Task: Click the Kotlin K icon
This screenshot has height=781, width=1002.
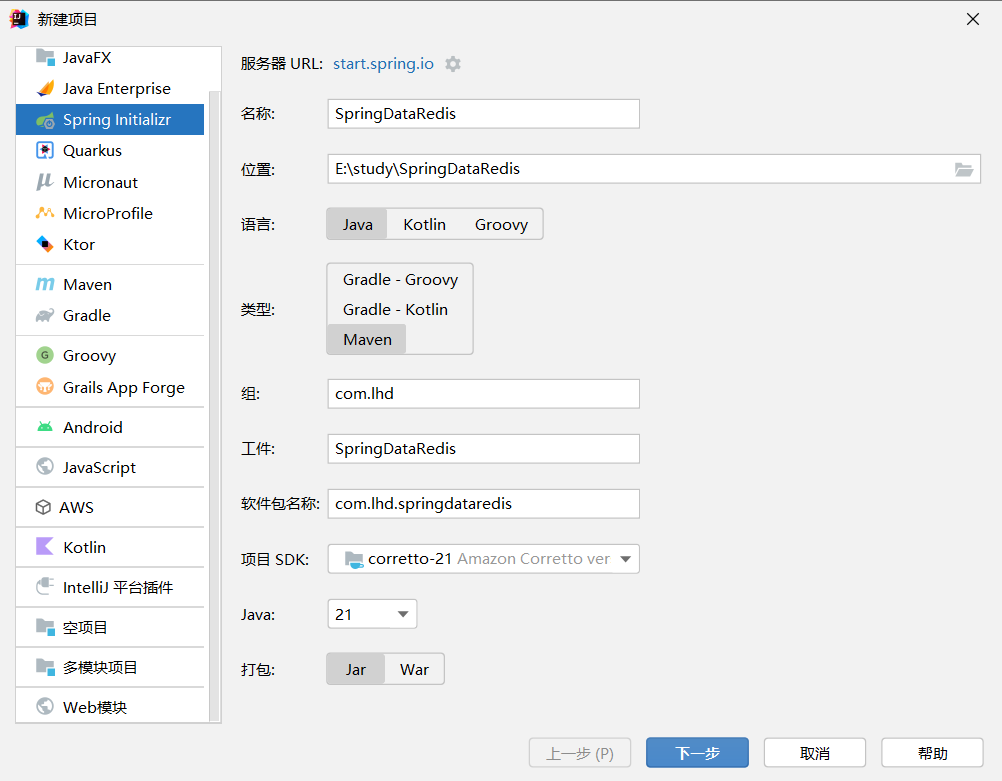Action: tap(45, 546)
